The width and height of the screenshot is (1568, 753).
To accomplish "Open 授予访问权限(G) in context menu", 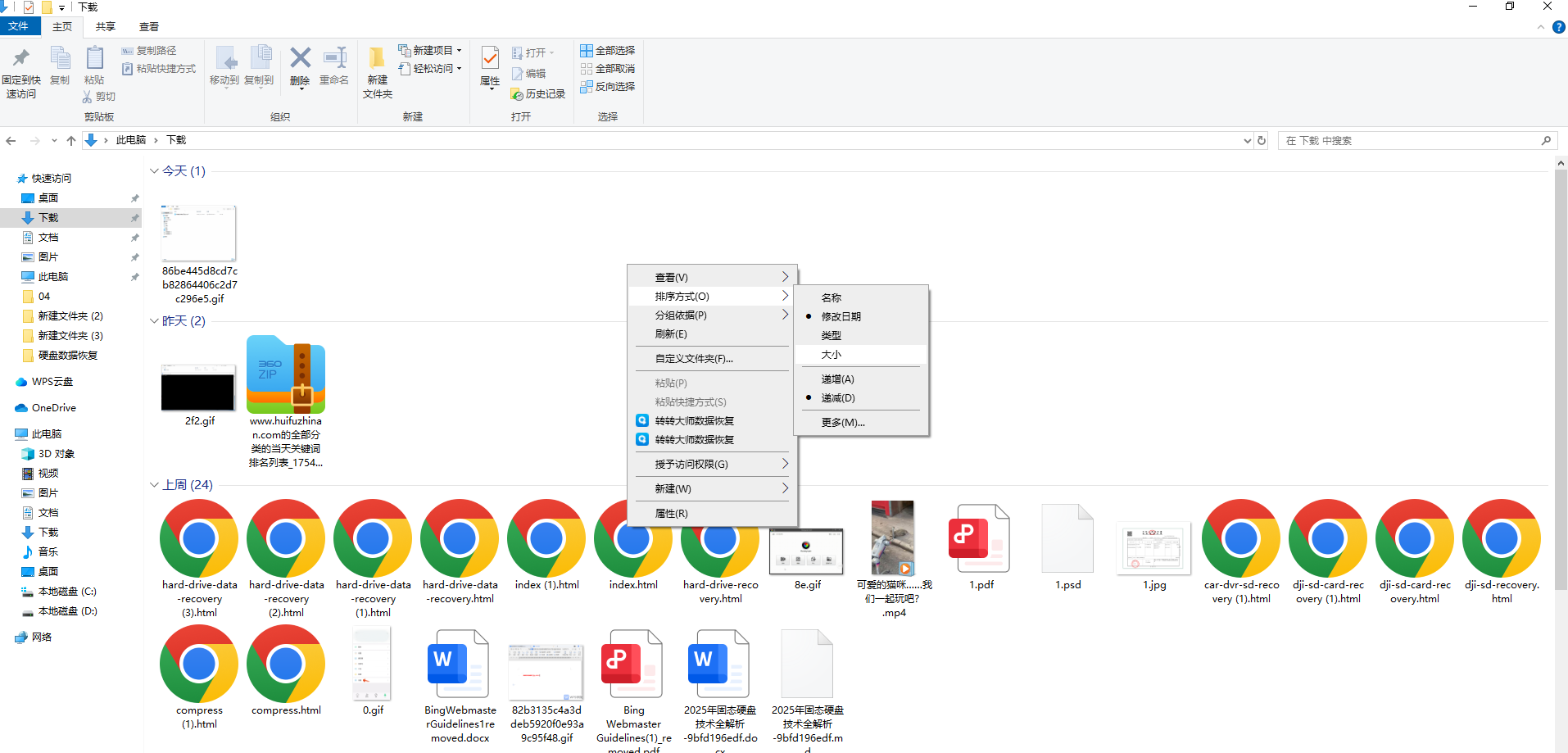I will tap(712, 464).
